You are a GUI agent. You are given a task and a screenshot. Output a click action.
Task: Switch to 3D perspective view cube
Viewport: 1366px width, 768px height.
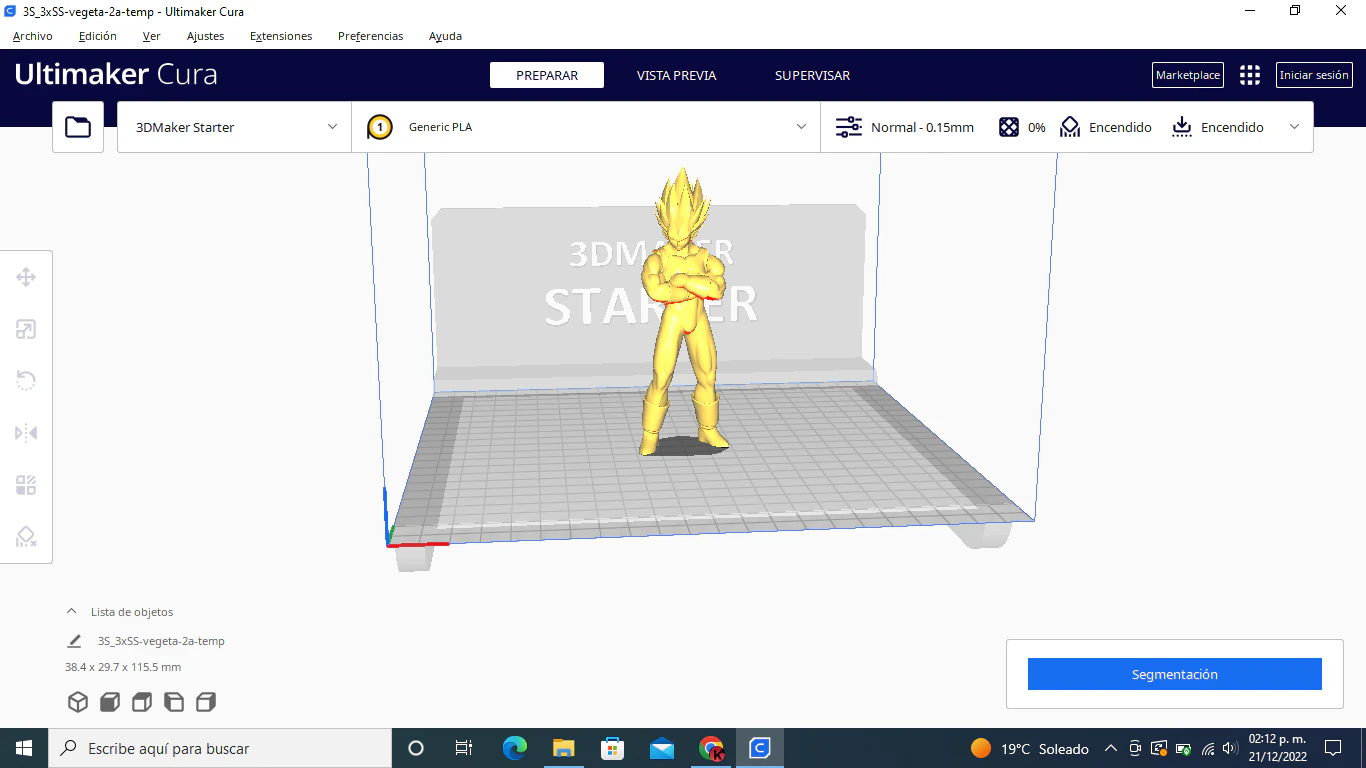coord(78,702)
